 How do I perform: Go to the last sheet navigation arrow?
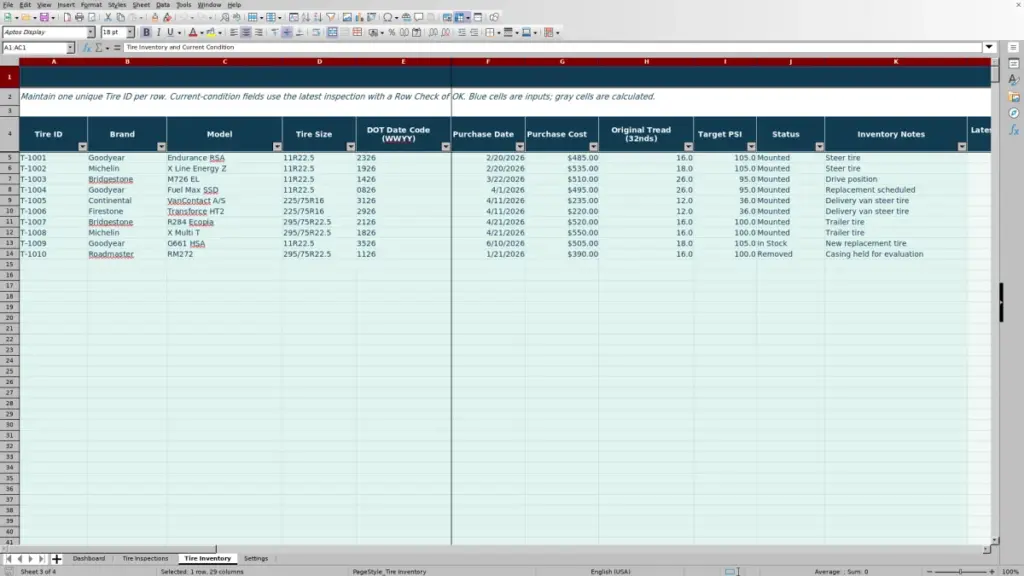click(x=41, y=559)
